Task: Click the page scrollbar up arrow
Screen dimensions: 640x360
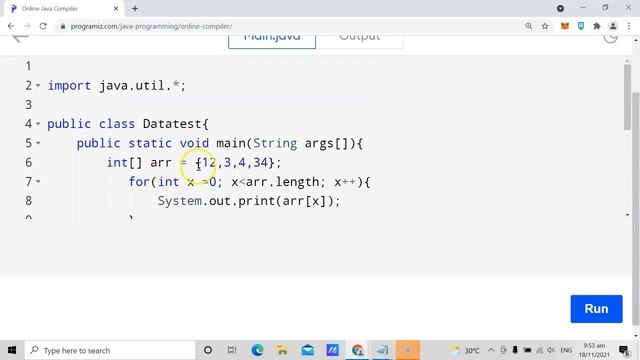Action: coord(636,40)
